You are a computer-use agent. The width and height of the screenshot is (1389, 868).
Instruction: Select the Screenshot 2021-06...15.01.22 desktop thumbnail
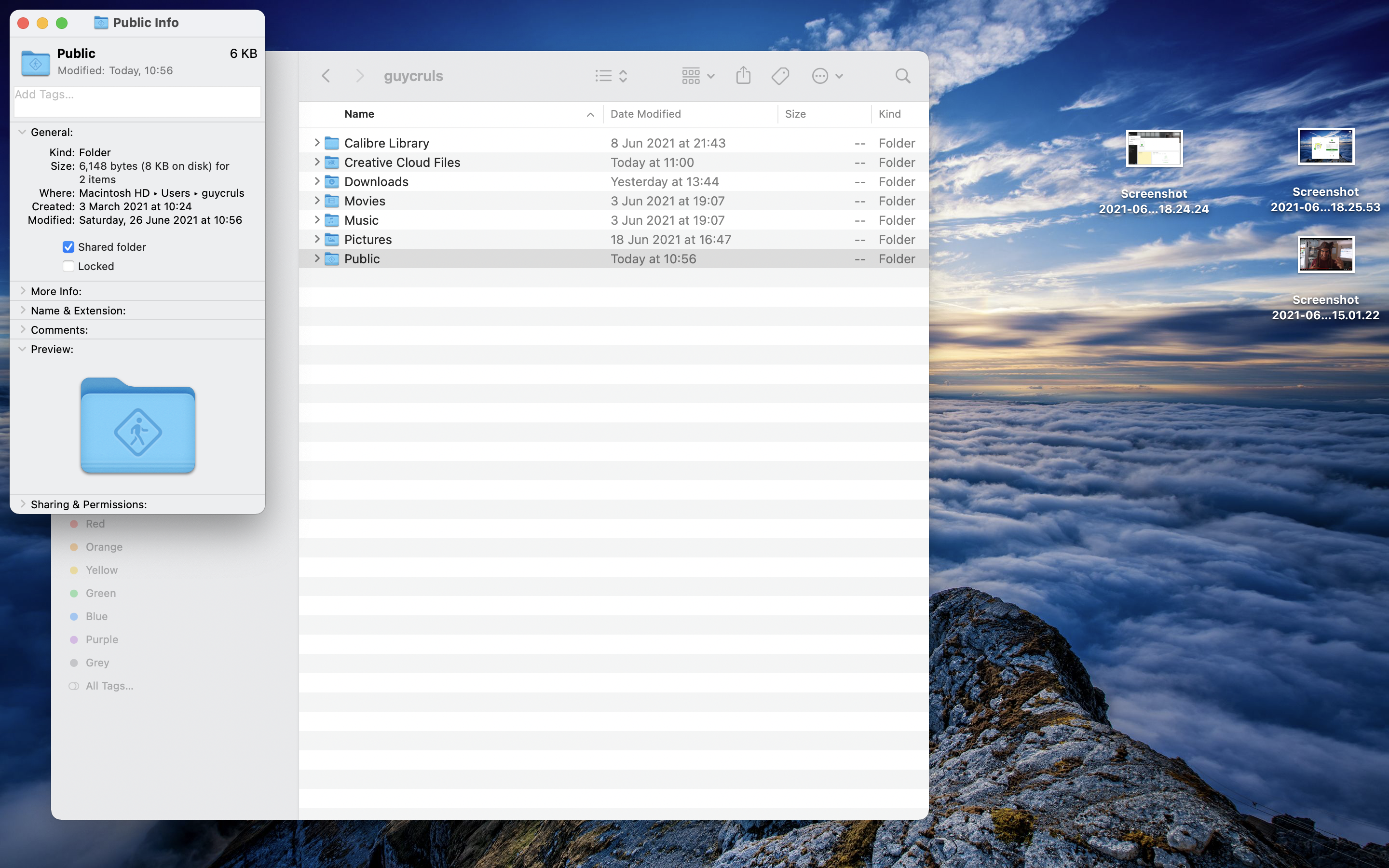tap(1325, 255)
